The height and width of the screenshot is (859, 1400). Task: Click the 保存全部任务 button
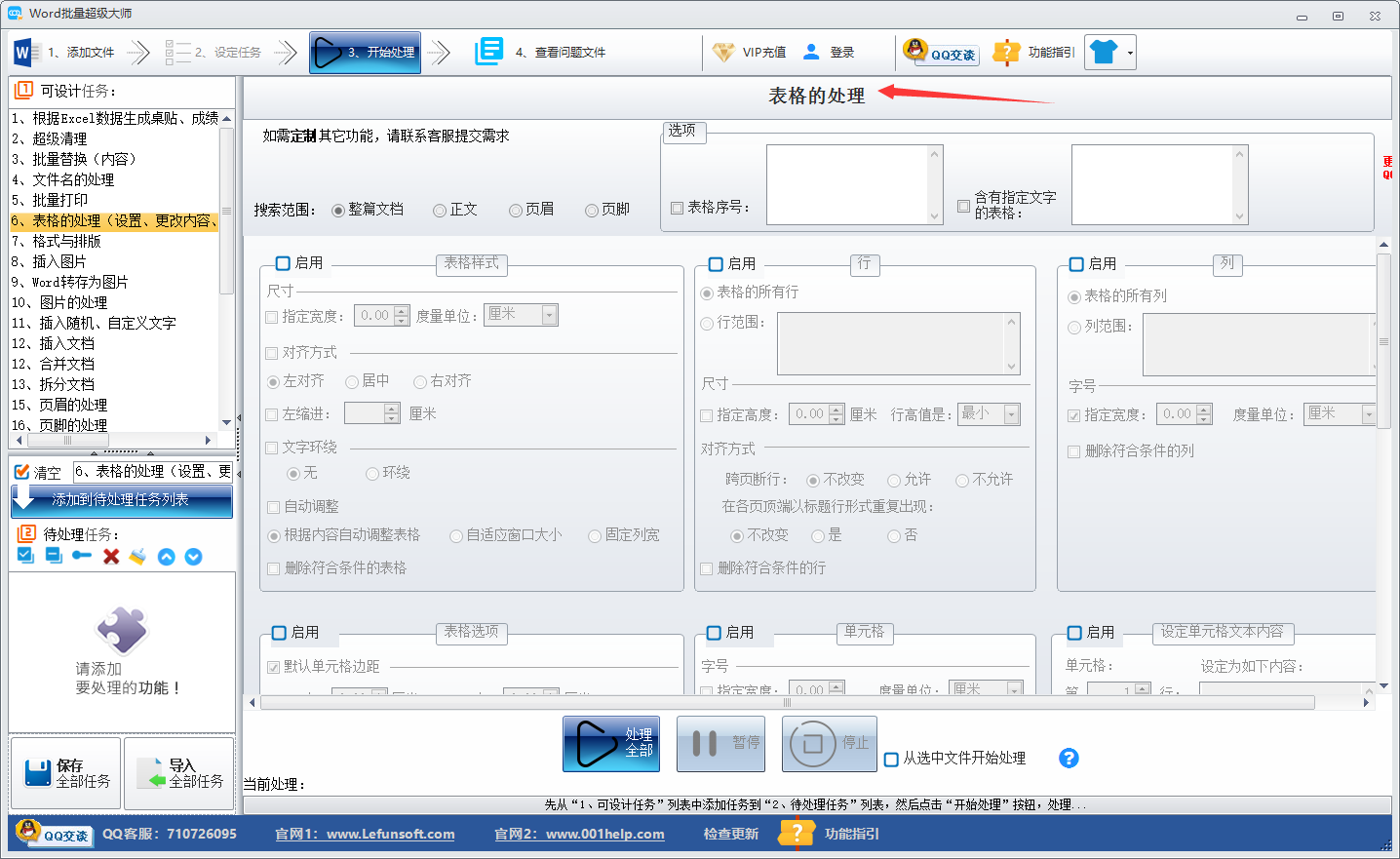click(x=65, y=772)
